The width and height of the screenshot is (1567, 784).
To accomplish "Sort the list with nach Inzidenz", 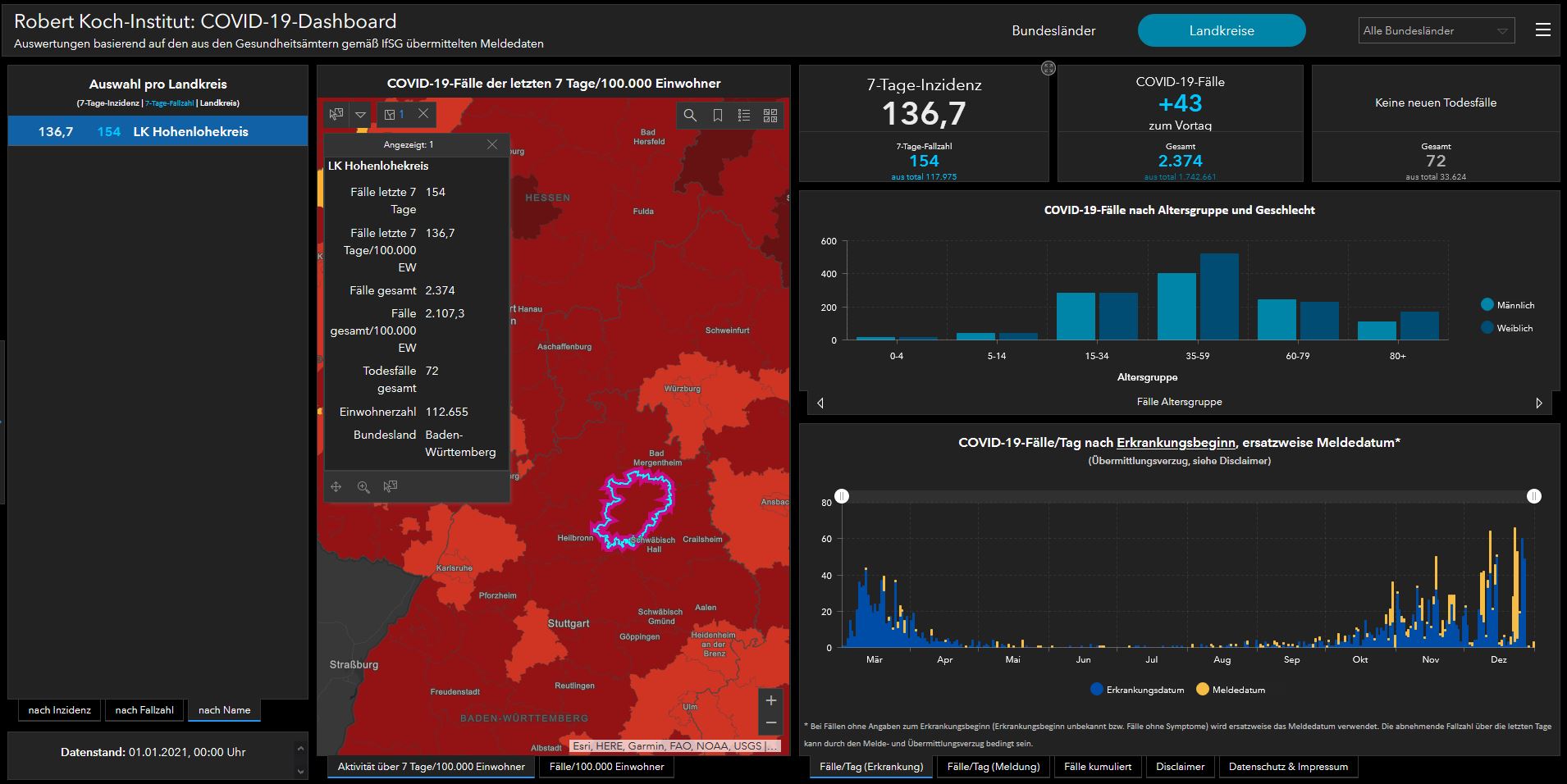I will (60, 710).
